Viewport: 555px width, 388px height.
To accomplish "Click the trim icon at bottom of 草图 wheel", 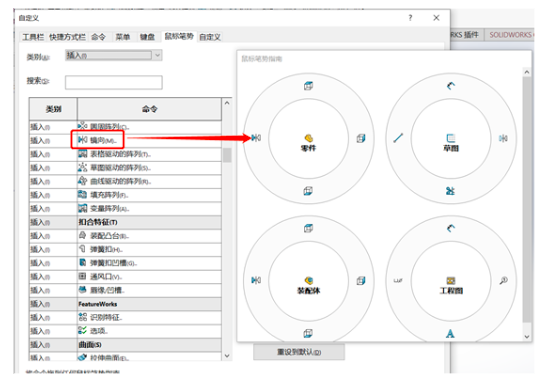I will point(450,191).
